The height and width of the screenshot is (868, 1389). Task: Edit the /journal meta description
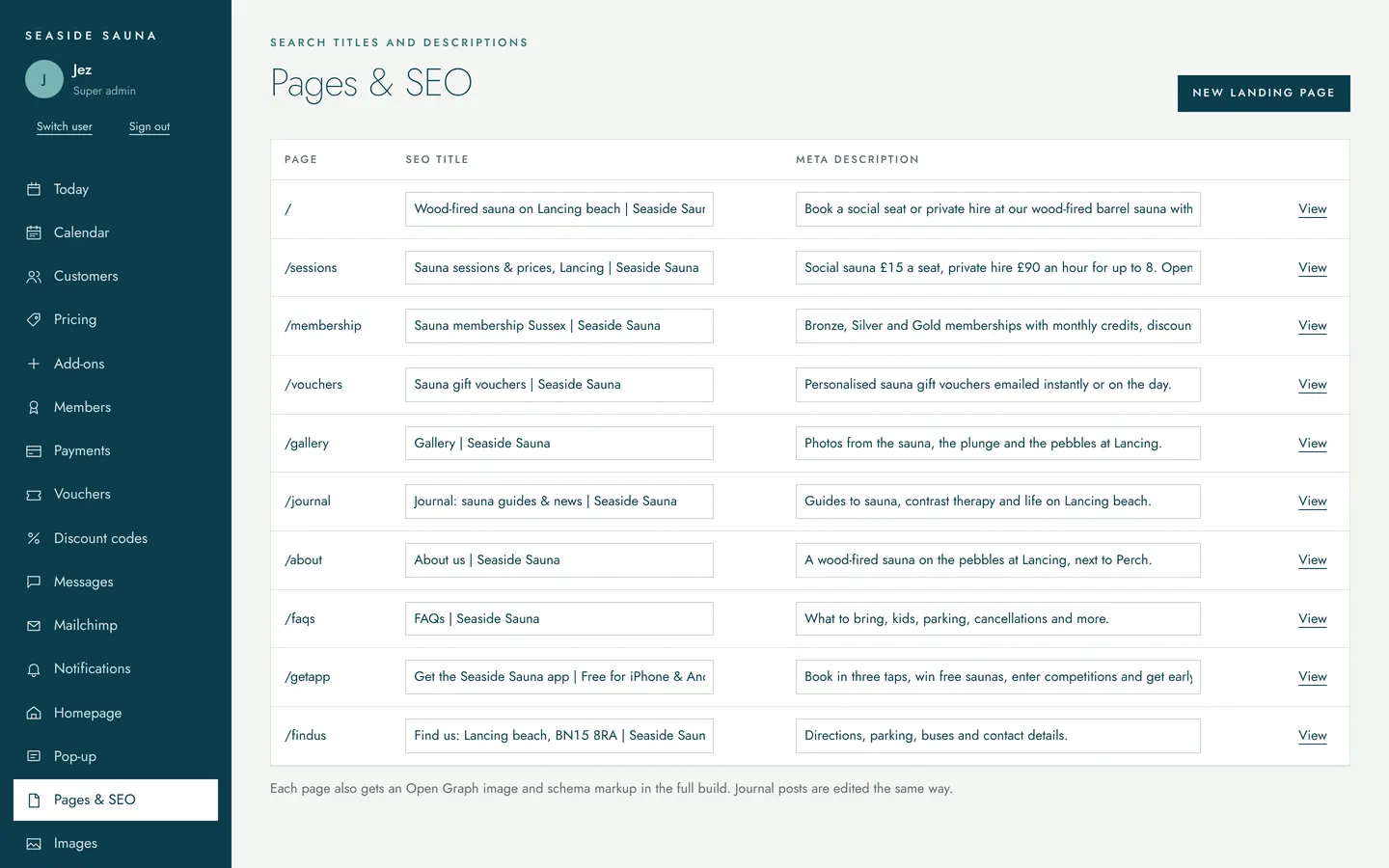point(998,502)
